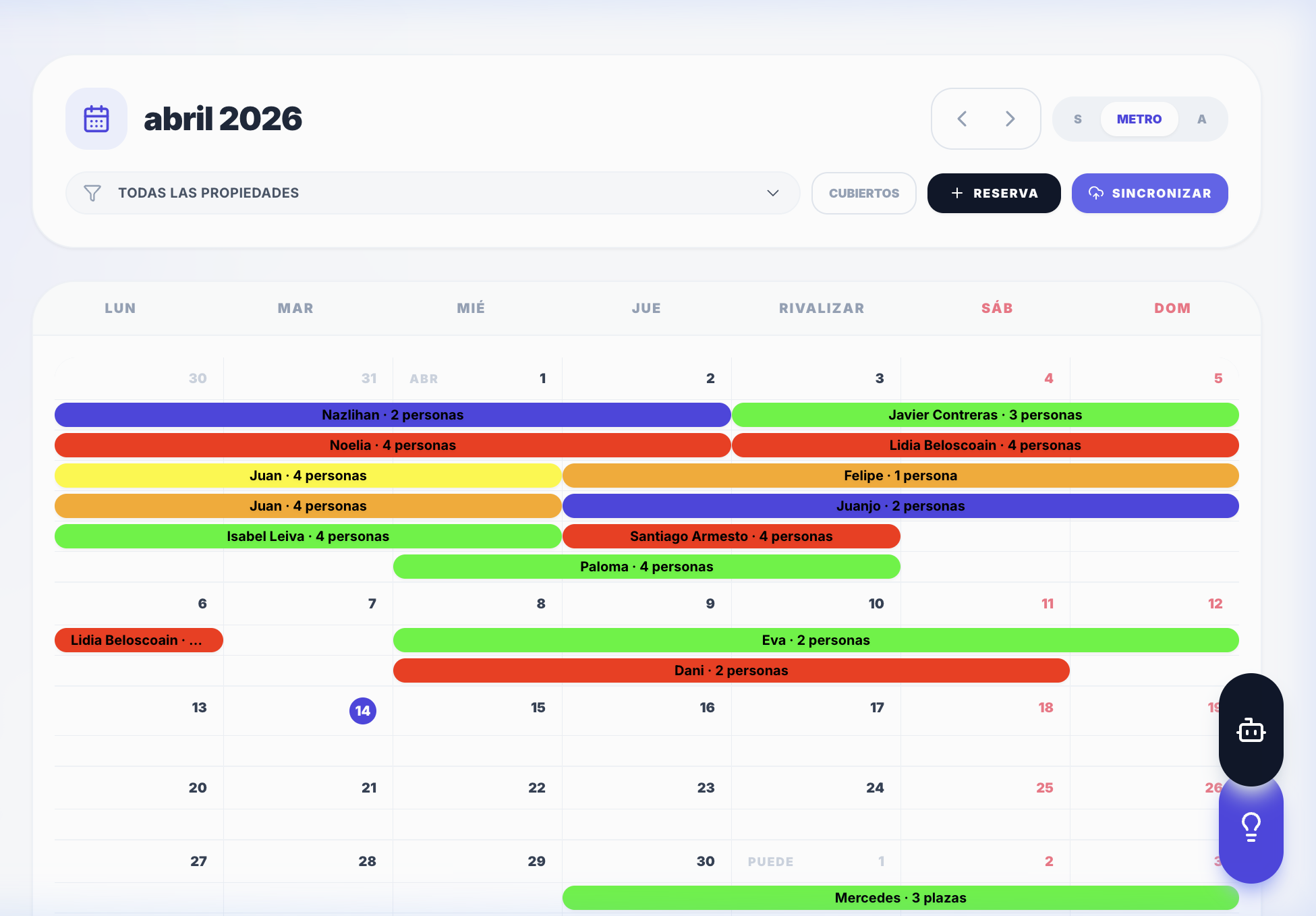The width and height of the screenshot is (1316, 916).
Task: Select the highlighted day 14
Action: [363, 710]
